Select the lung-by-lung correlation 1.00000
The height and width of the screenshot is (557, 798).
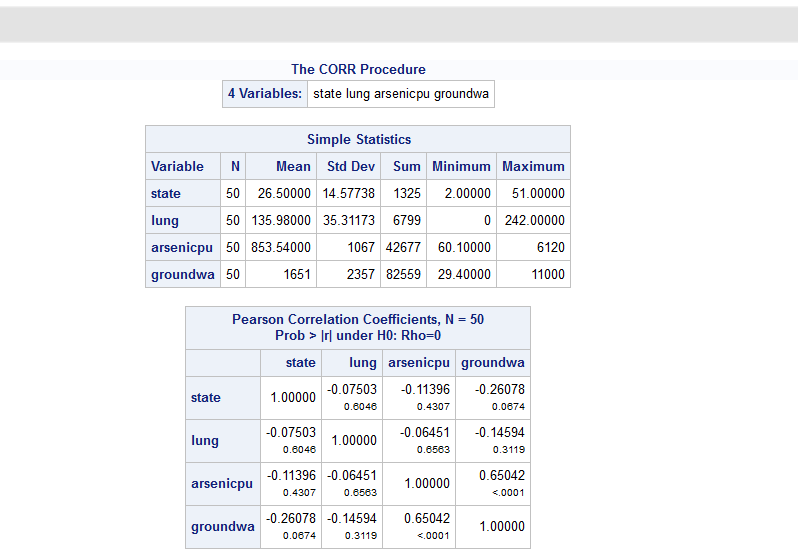(354, 441)
